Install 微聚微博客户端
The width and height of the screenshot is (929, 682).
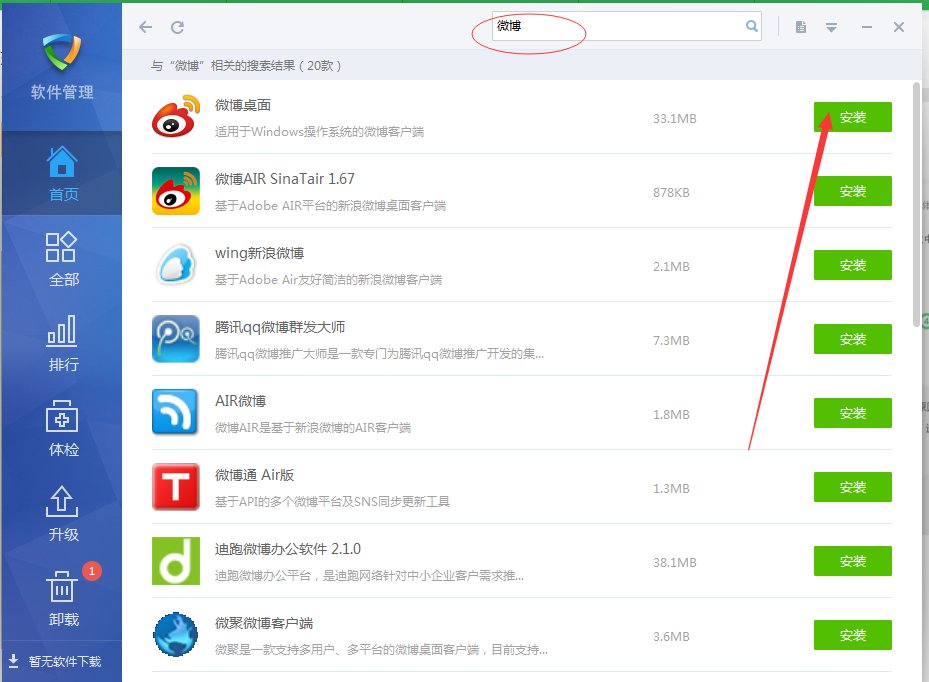853,635
